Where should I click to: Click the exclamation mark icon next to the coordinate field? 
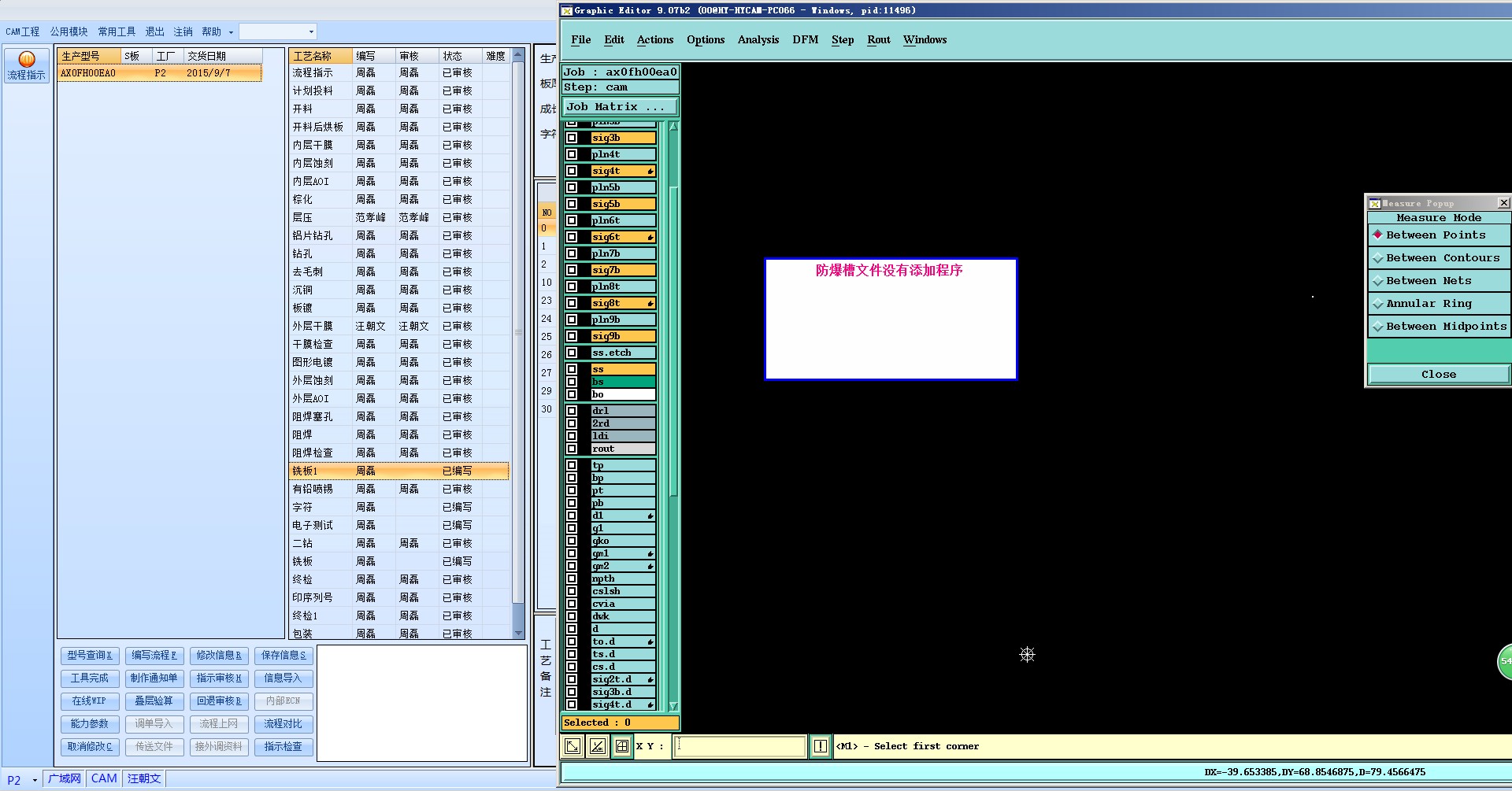(821, 746)
